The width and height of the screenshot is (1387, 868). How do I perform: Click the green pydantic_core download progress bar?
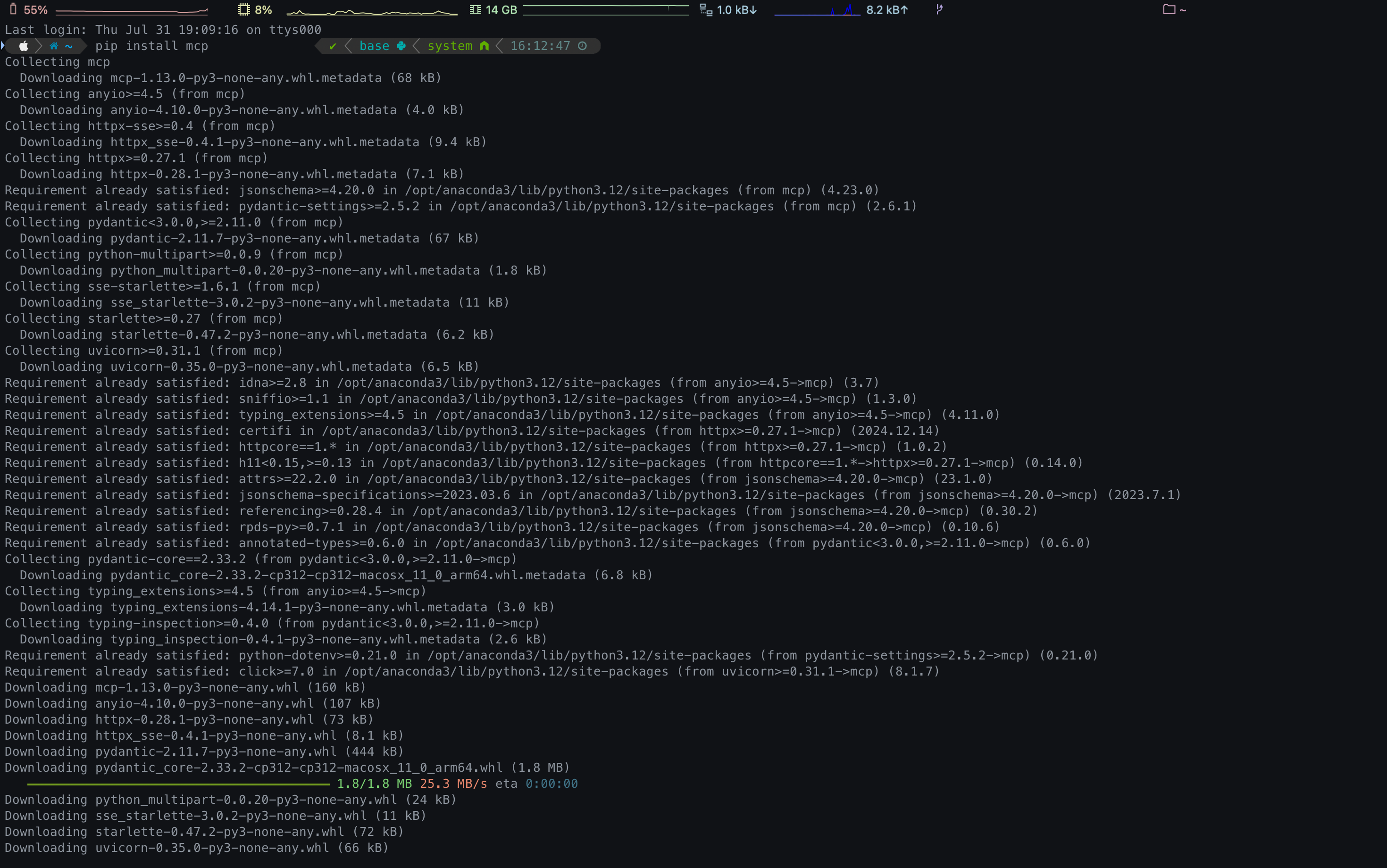pos(178,784)
